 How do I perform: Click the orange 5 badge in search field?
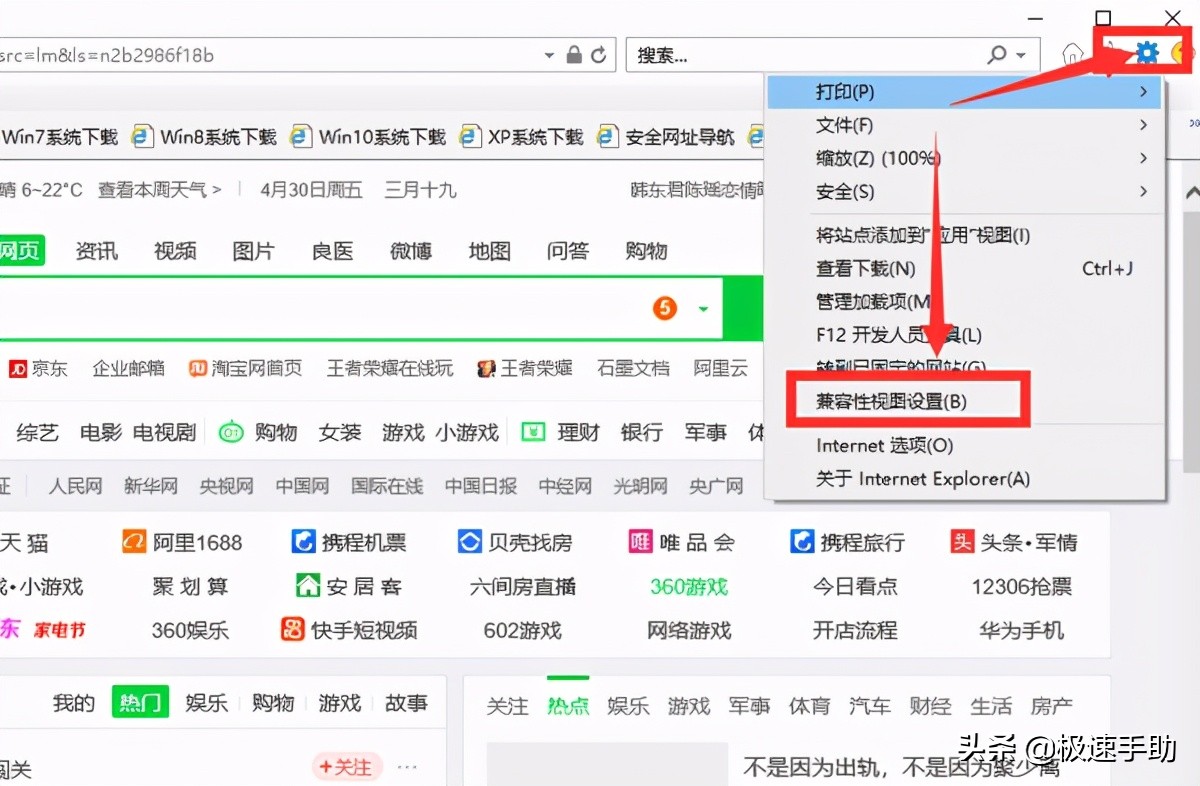point(665,308)
